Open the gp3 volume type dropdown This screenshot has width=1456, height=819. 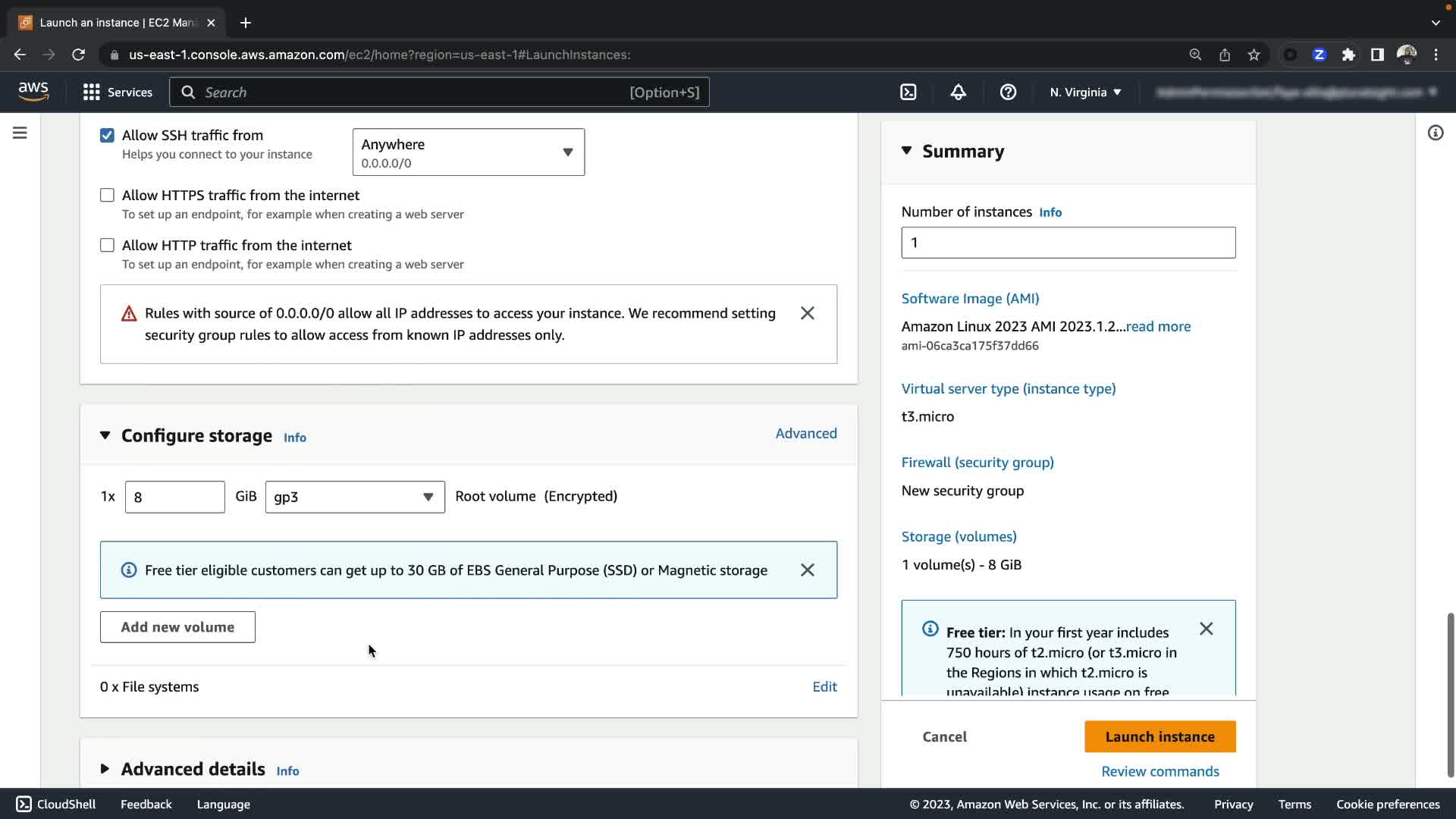(x=354, y=497)
